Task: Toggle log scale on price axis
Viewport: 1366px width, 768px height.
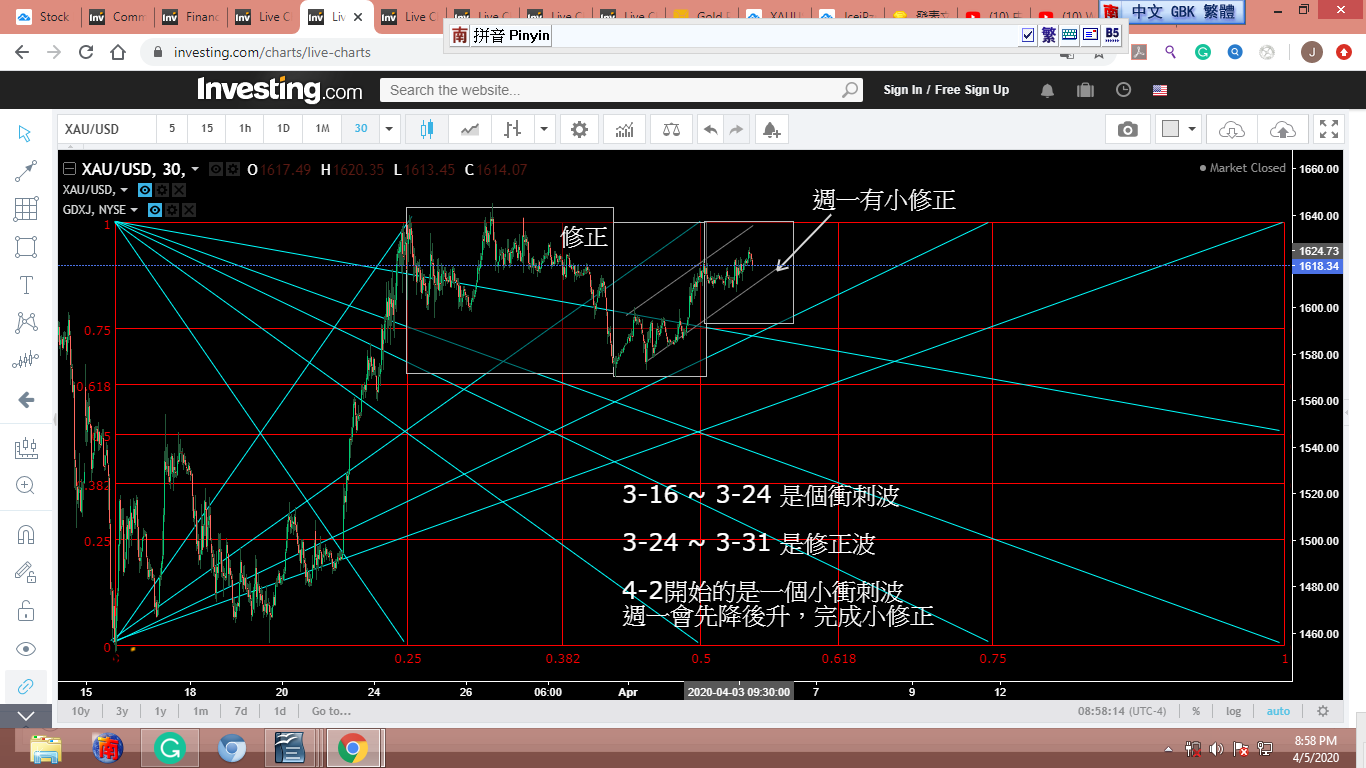Action: (1233, 711)
